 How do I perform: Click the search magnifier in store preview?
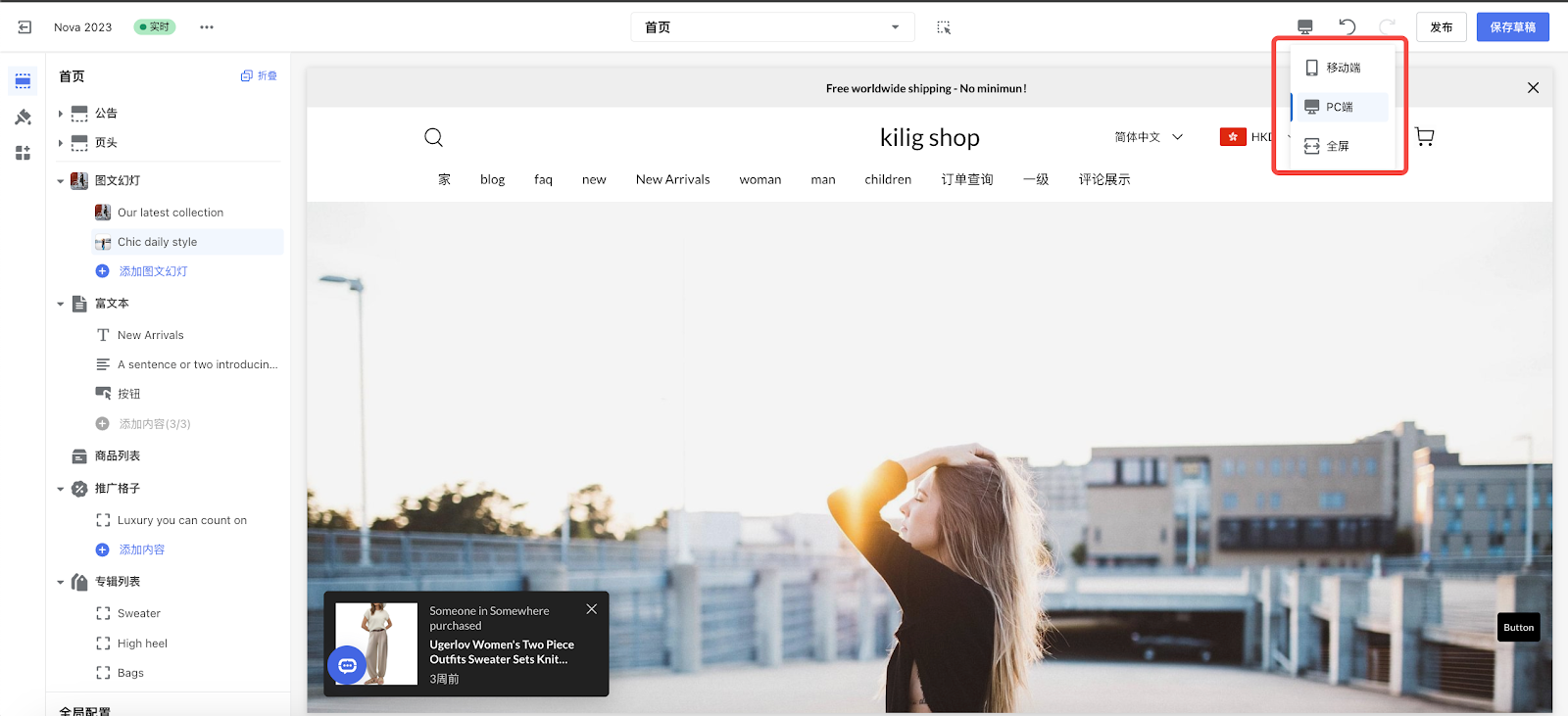click(x=433, y=137)
